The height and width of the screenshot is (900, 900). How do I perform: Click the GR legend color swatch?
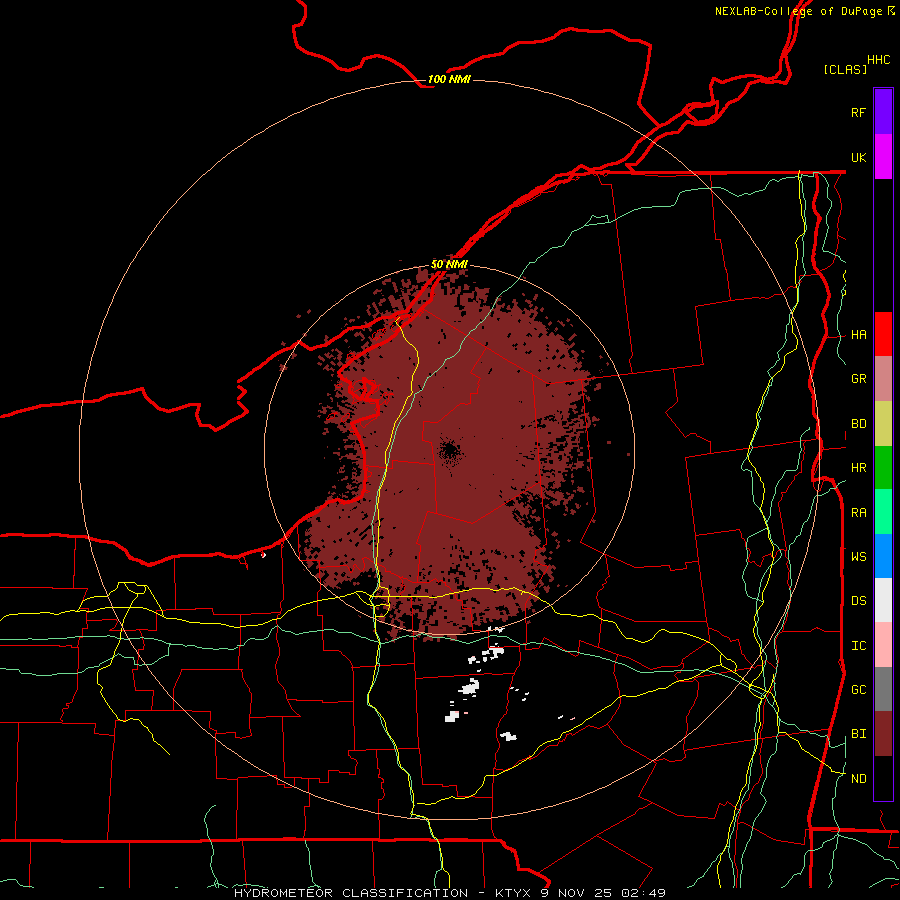[883, 379]
